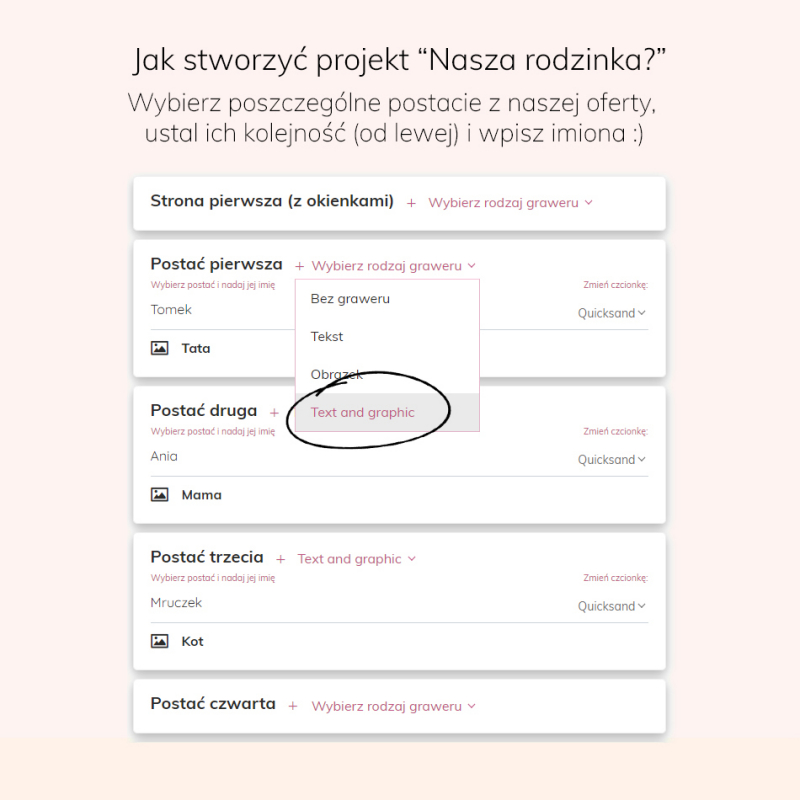Open Quicksand font dropdown for Postać pierwsza
This screenshot has height=800, width=800.
(612, 313)
